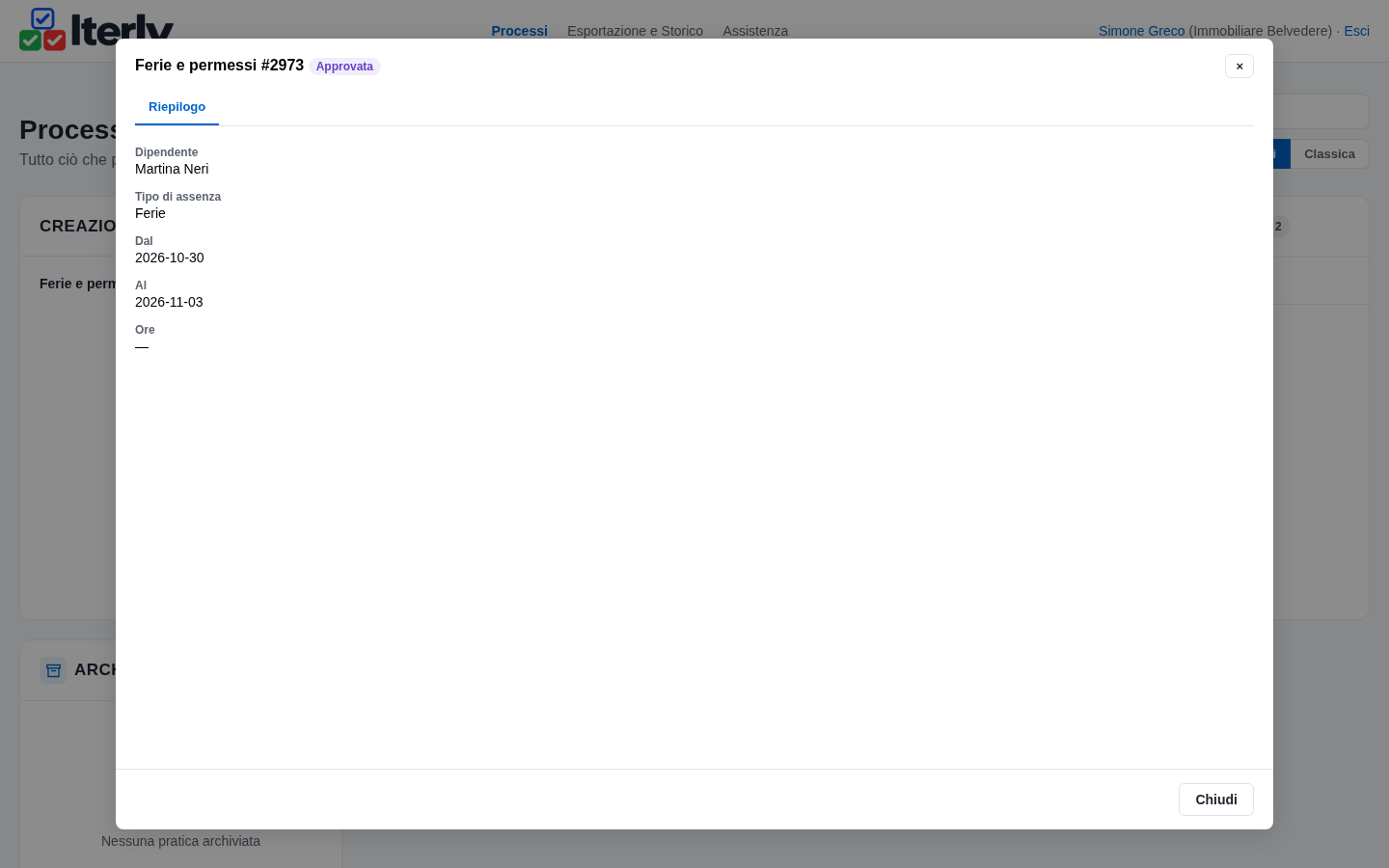The height and width of the screenshot is (868, 1389).
Task: Select the end date 2026-11-03
Action: 169,302
